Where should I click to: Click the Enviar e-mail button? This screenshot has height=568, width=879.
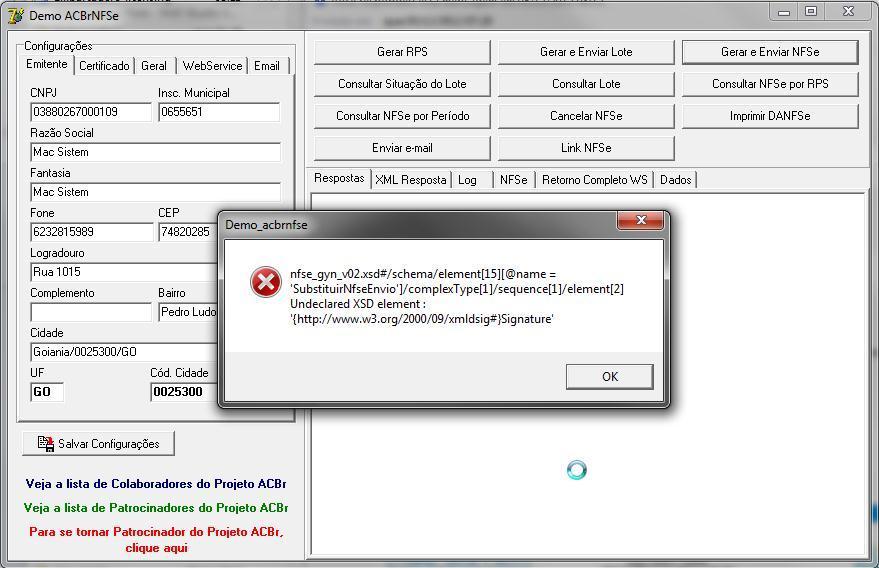point(402,148)
